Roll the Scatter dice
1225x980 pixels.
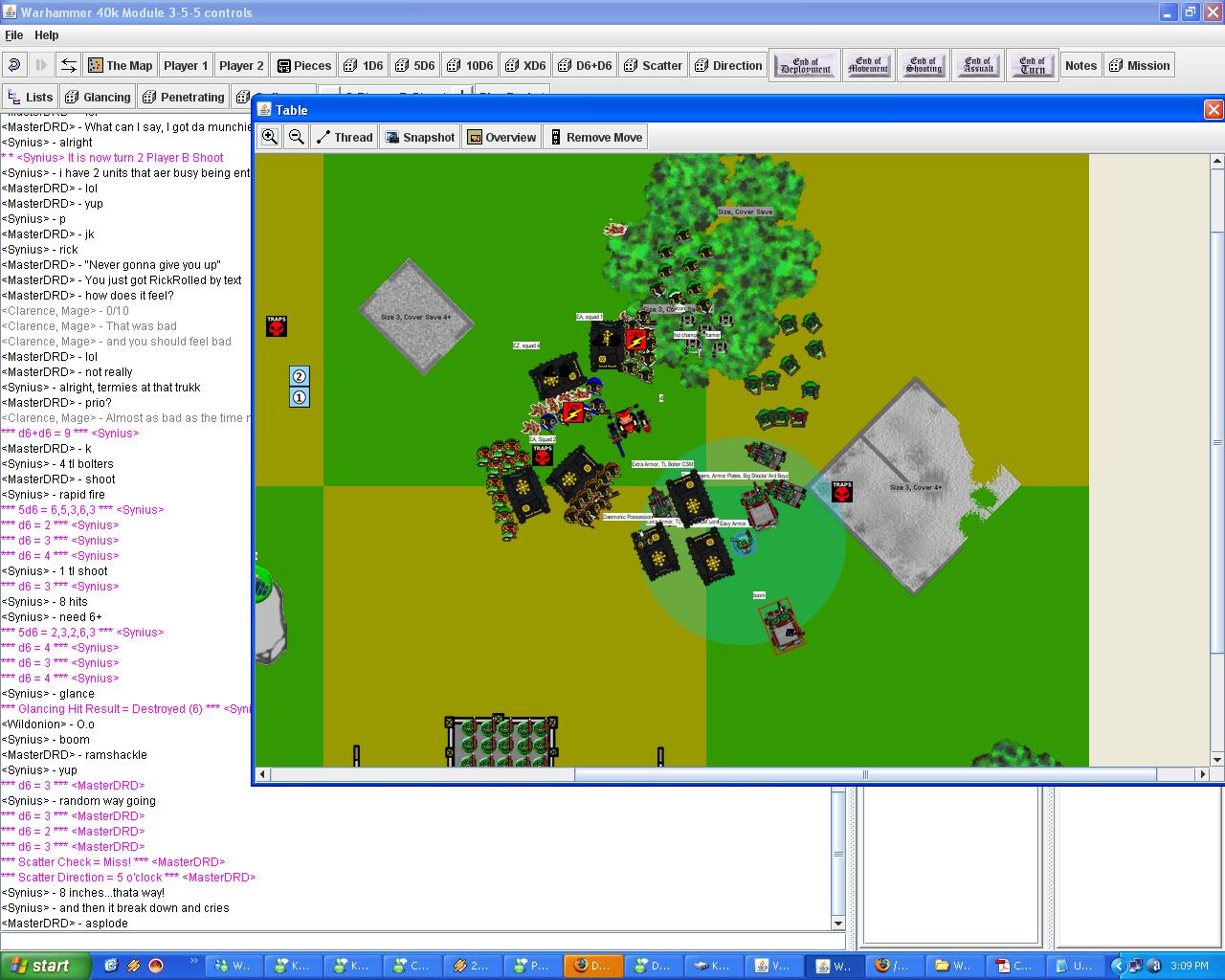[653, 65]
